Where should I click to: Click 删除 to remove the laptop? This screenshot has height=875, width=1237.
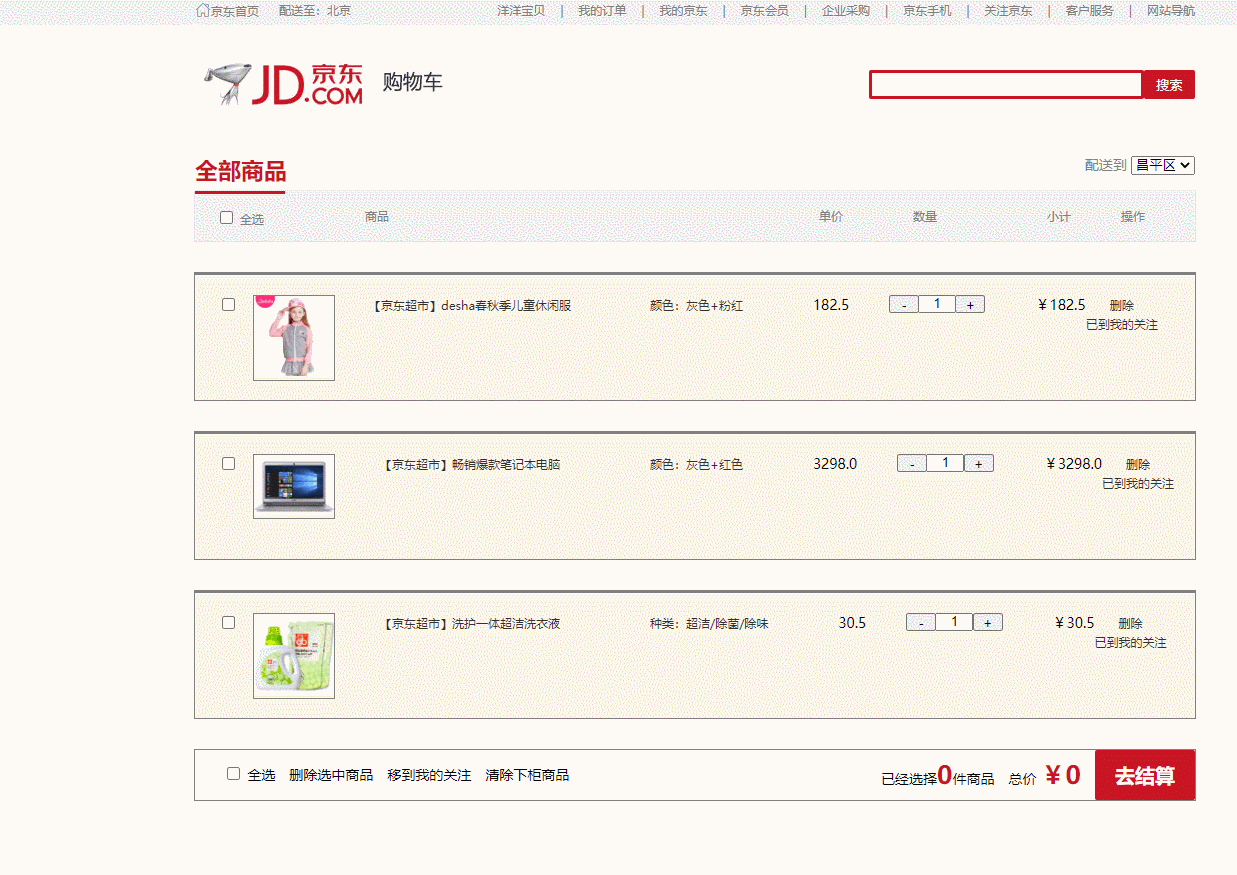coord(1140,463)
